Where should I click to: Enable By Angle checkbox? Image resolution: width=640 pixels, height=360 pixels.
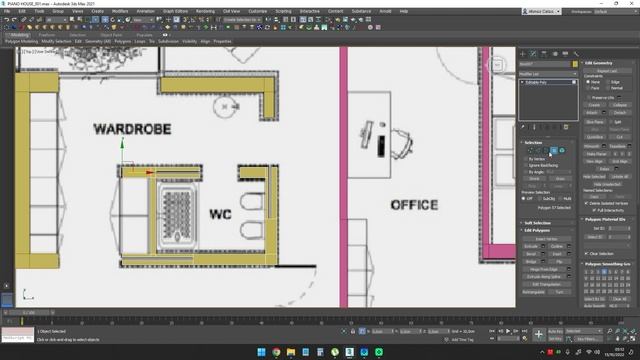tap(526, 172)
